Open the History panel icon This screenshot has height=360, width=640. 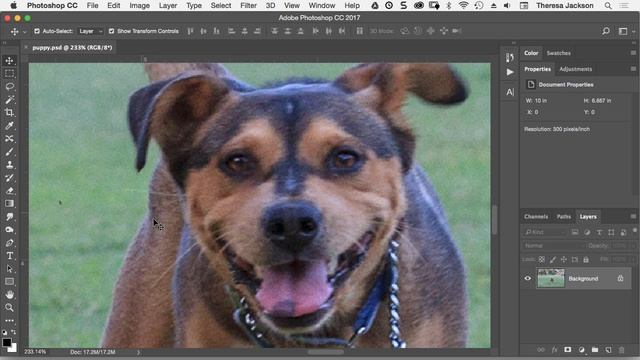[x=510, y=58]
